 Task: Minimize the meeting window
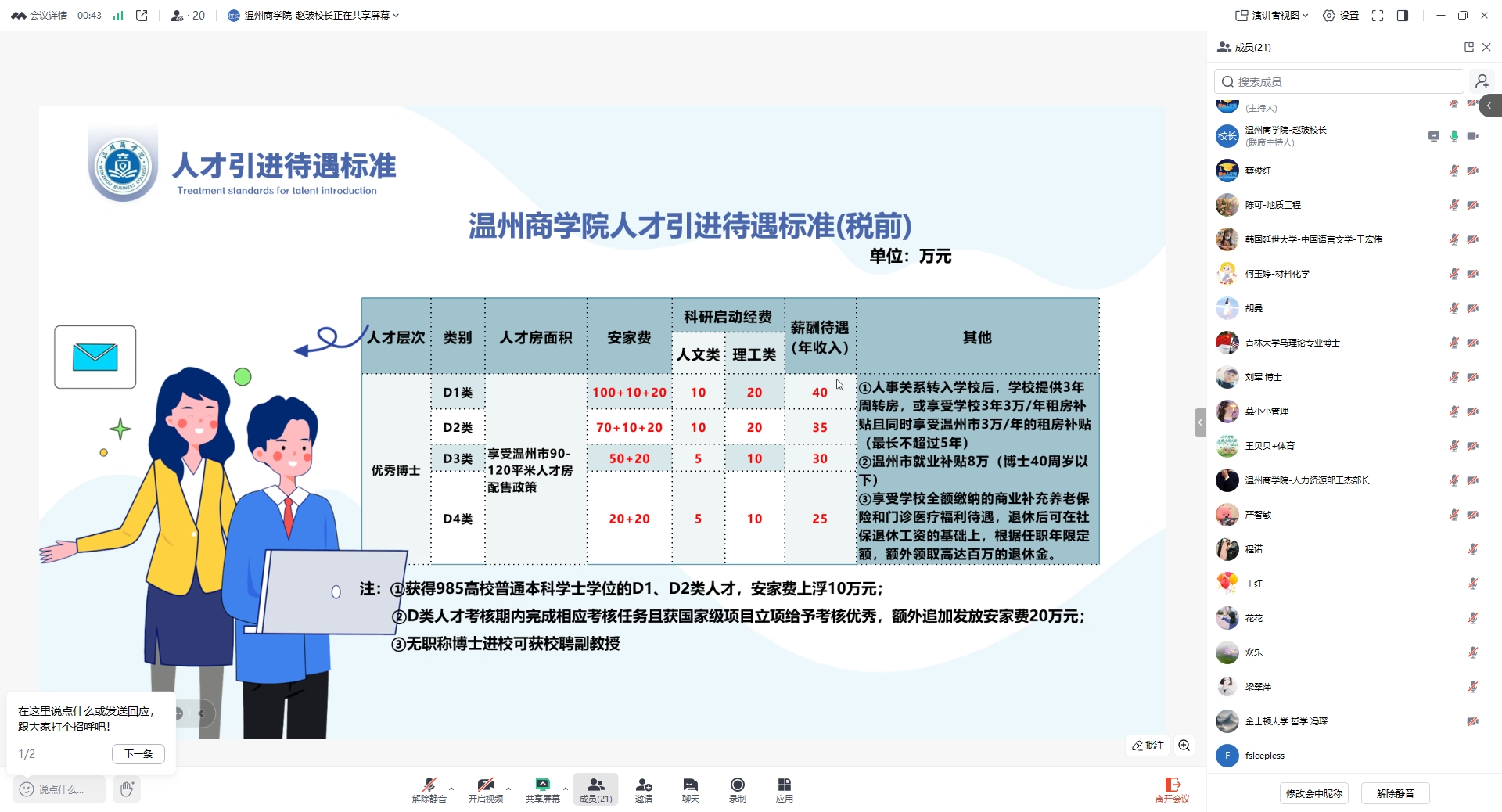click(1441, 15)
